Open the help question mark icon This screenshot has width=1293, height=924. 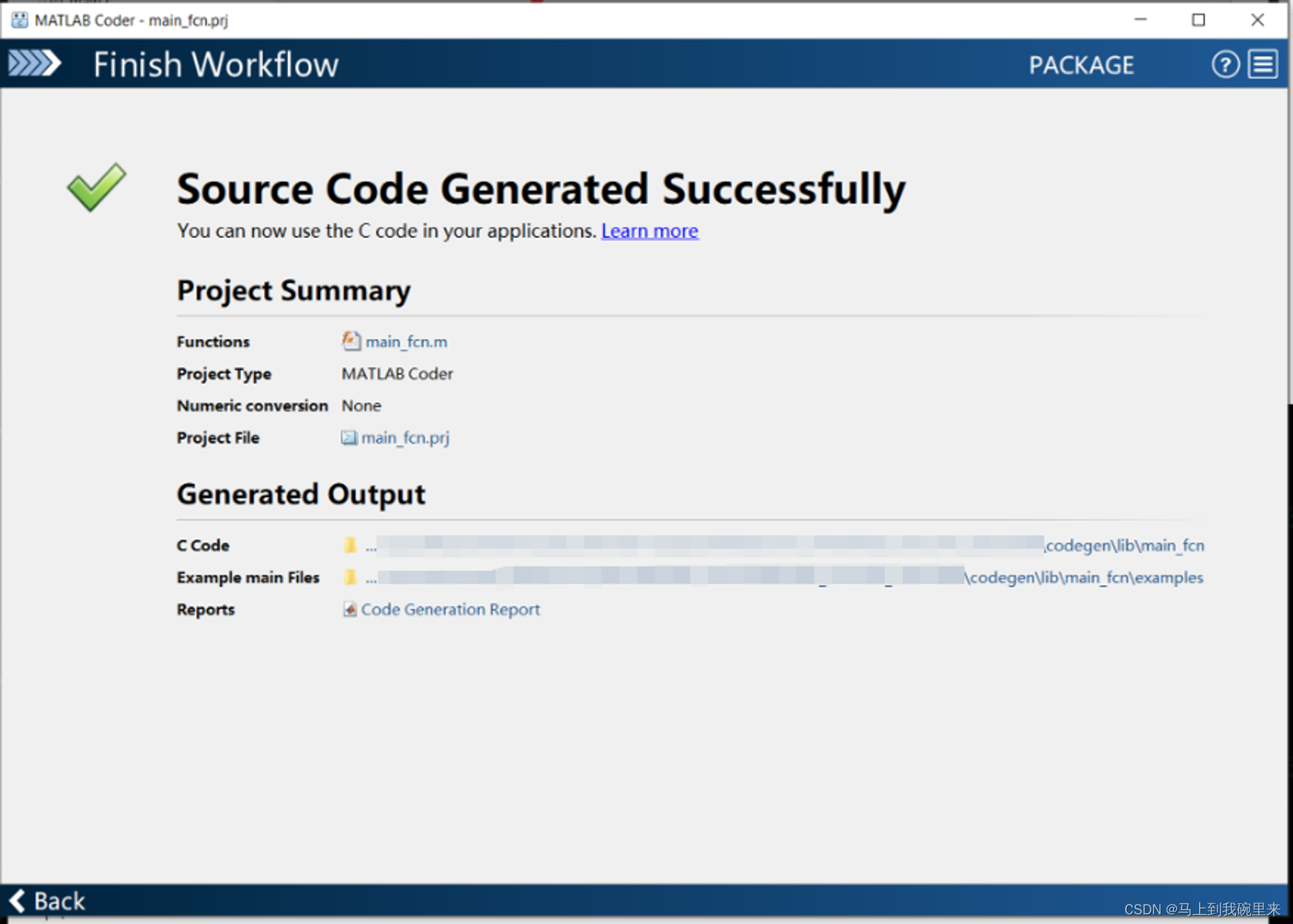pos(1225,65)
